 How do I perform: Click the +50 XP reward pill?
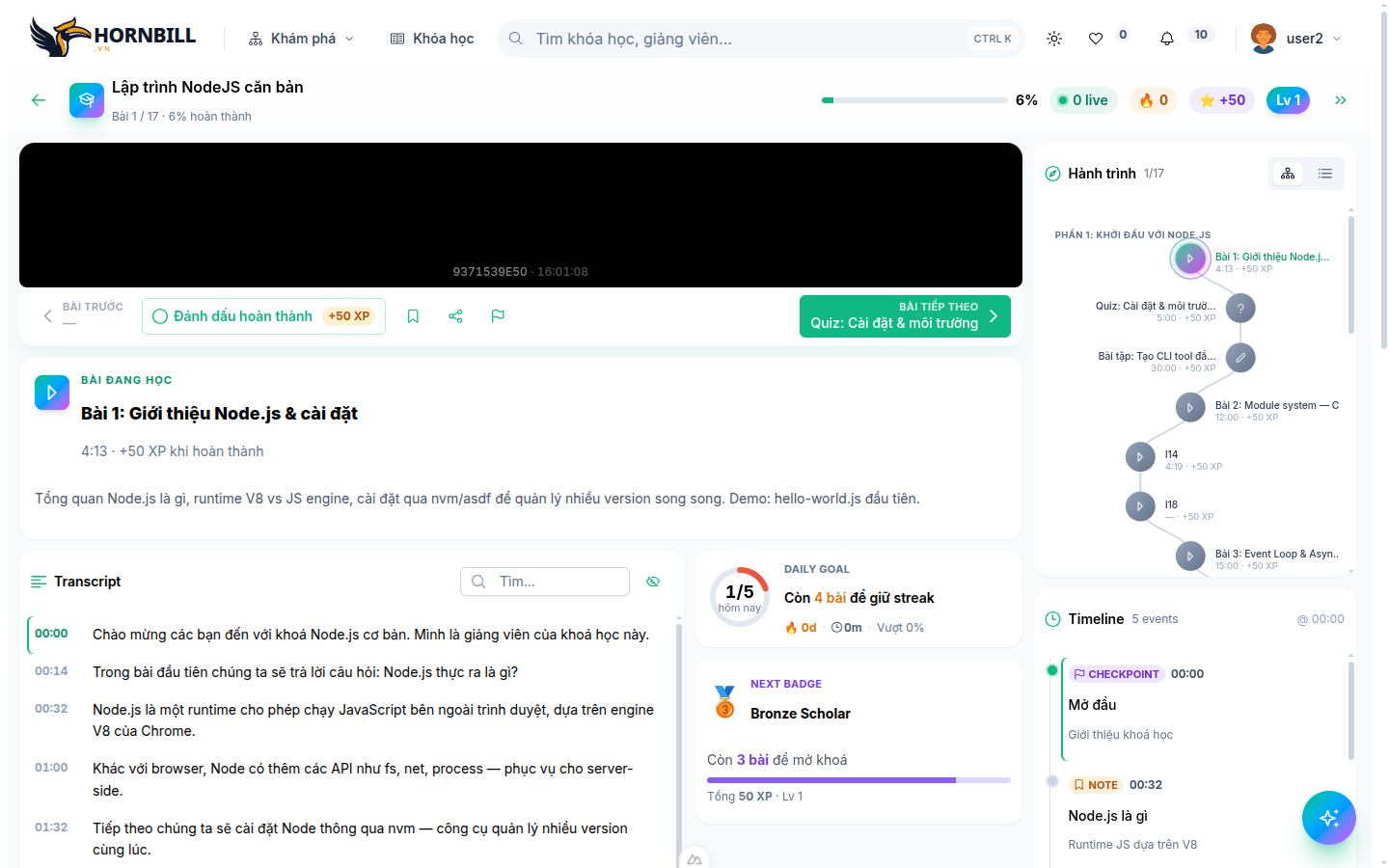[349, 316]
